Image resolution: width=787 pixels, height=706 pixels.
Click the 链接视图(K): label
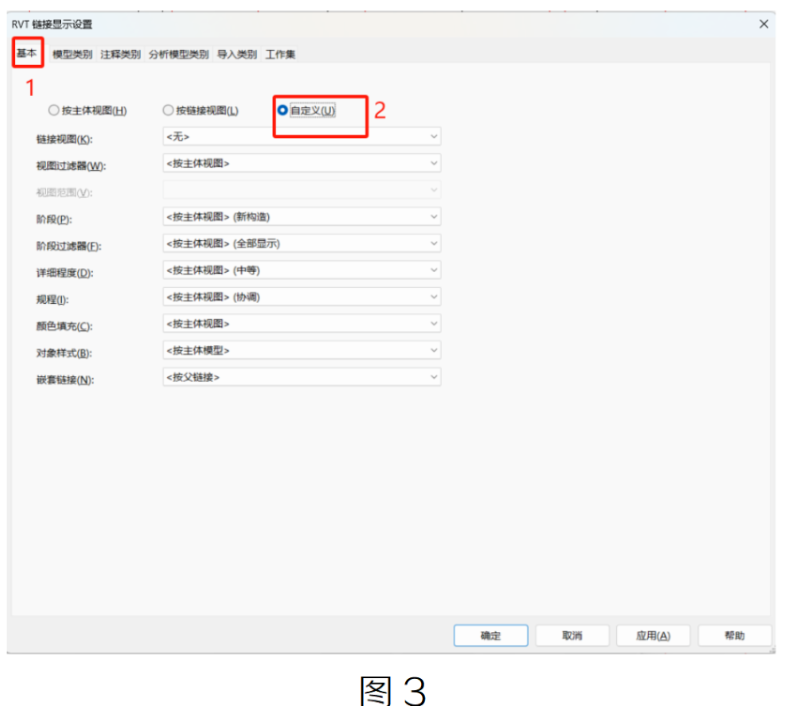click(64, 139)
